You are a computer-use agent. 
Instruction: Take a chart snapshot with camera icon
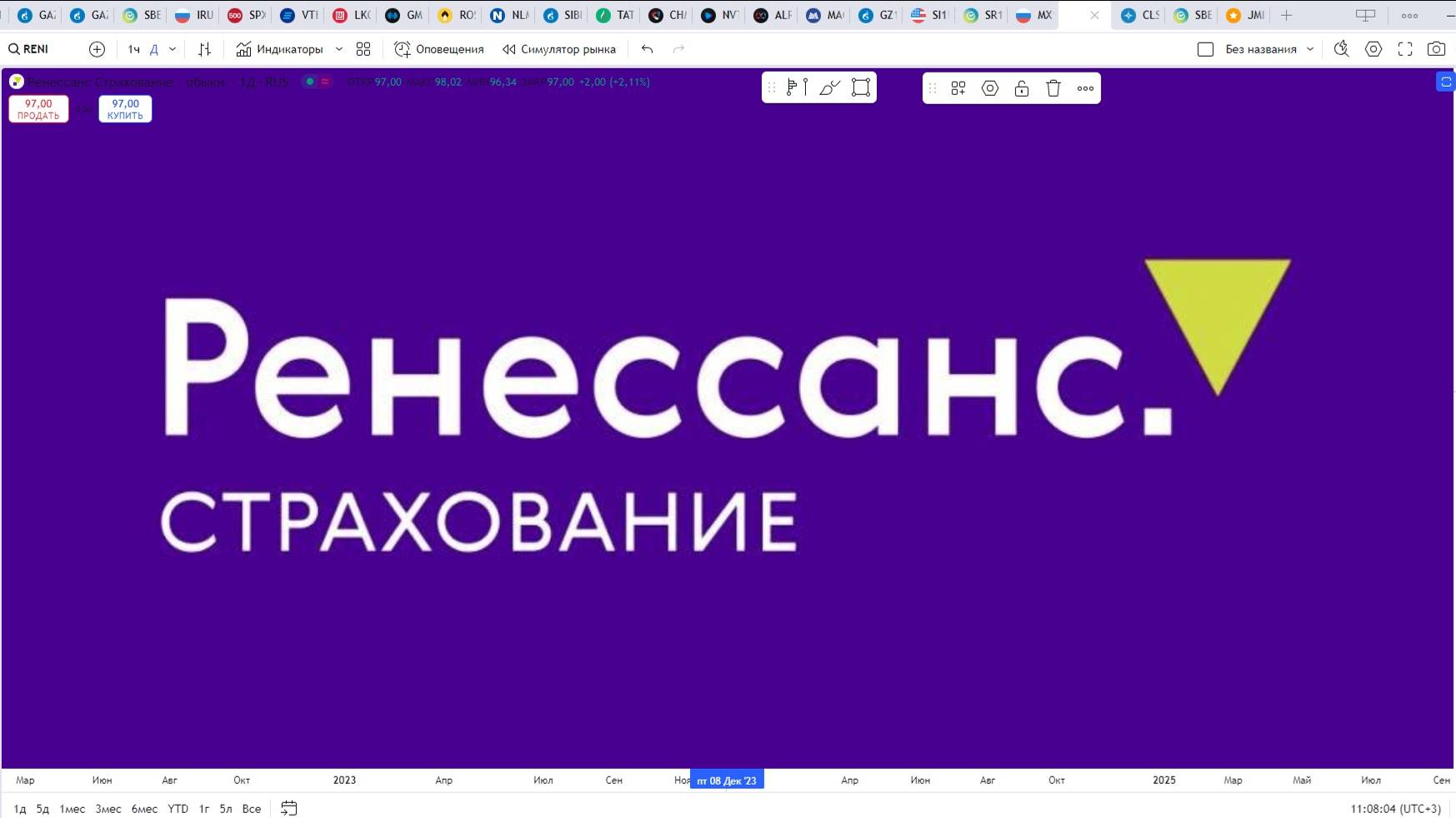(x=1436, y=49)
